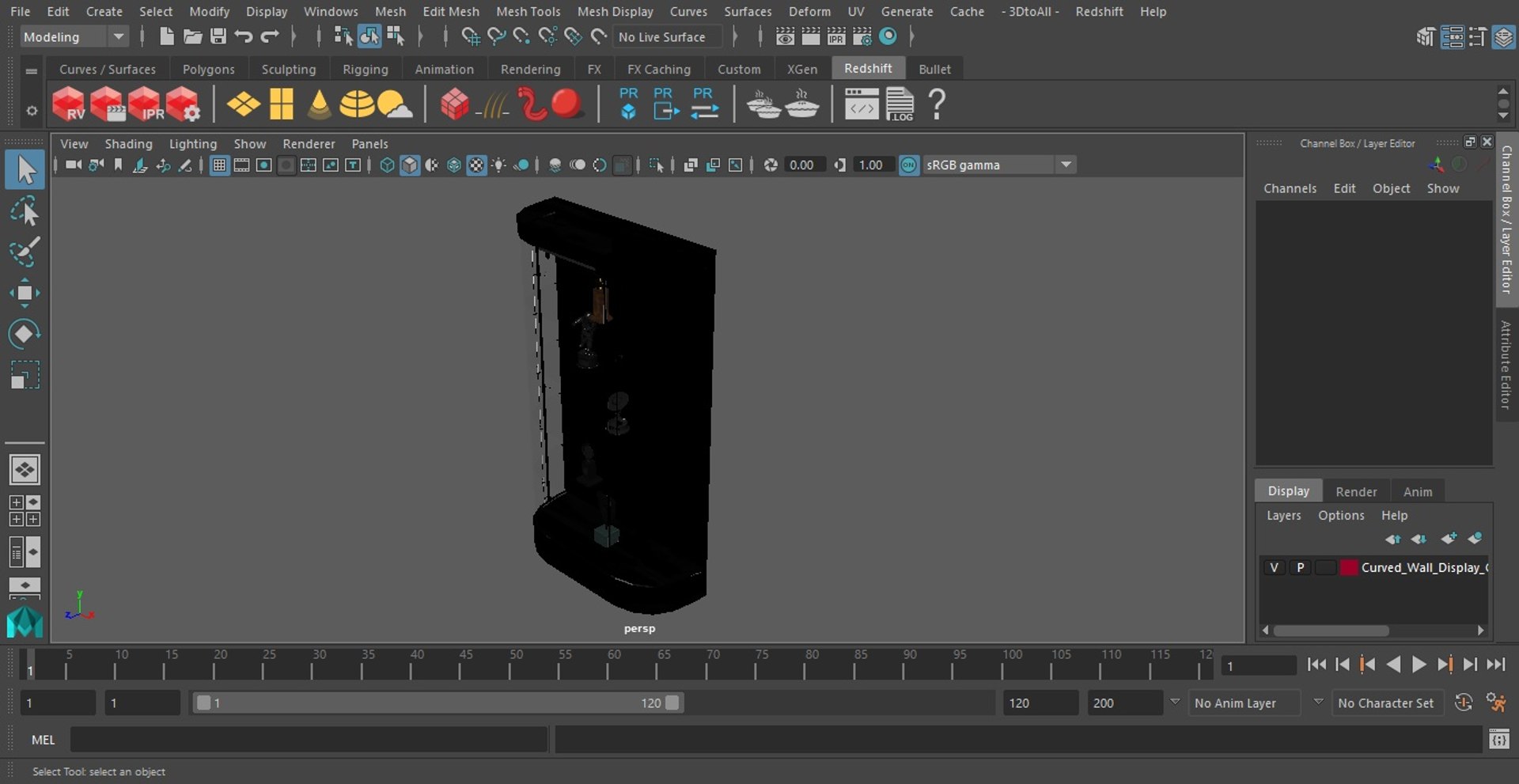Click the Save scene icon

[218, 36]
